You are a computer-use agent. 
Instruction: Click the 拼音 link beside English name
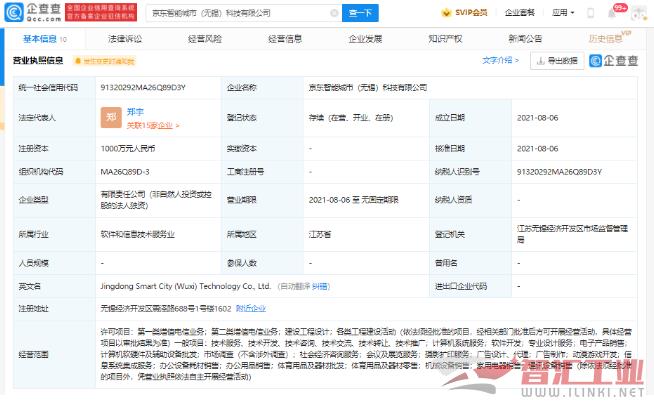(320, 286)
